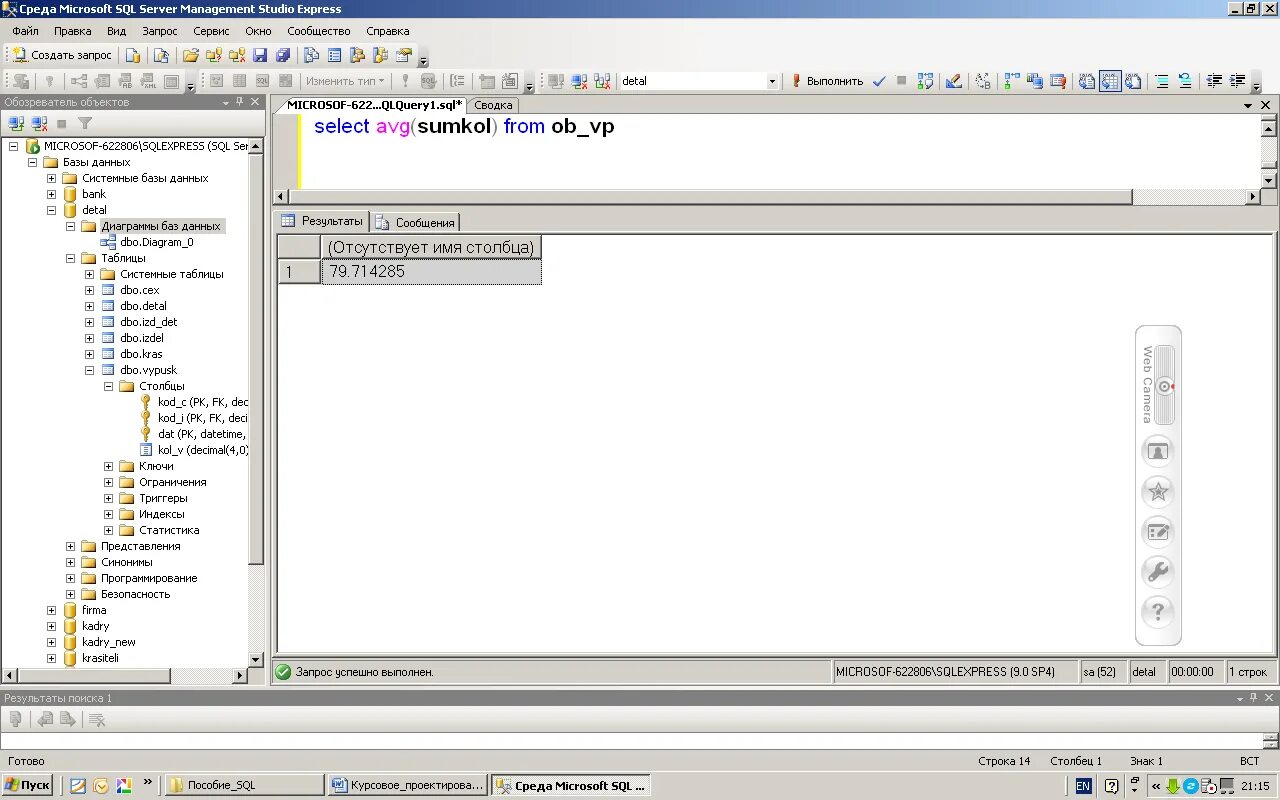Select the kol_v column
Image resolution: width=1280 pixels, height=800 pixels.
point(203,450)
